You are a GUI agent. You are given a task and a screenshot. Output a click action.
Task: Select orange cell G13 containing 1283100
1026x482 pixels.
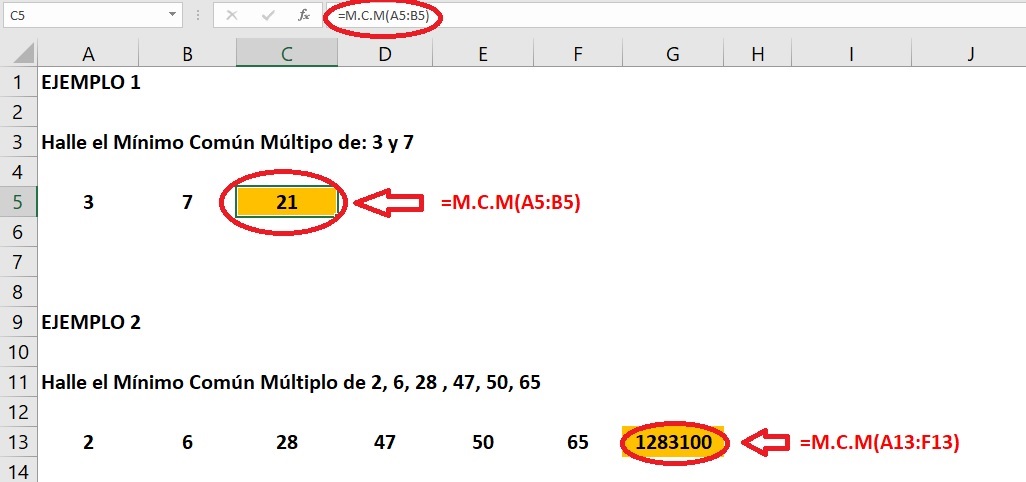(674, 442)
